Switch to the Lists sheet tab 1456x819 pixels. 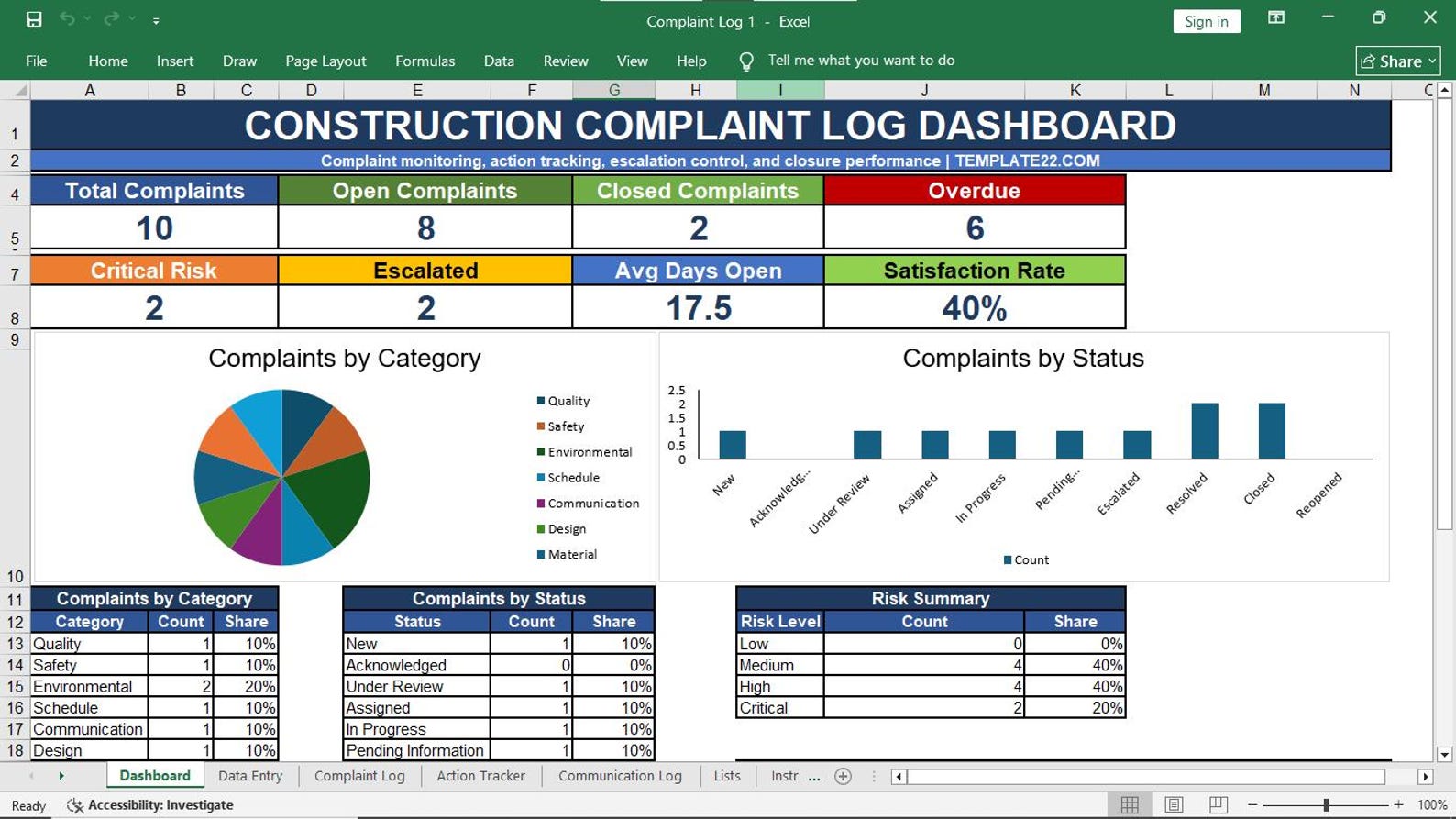point(727,776)
